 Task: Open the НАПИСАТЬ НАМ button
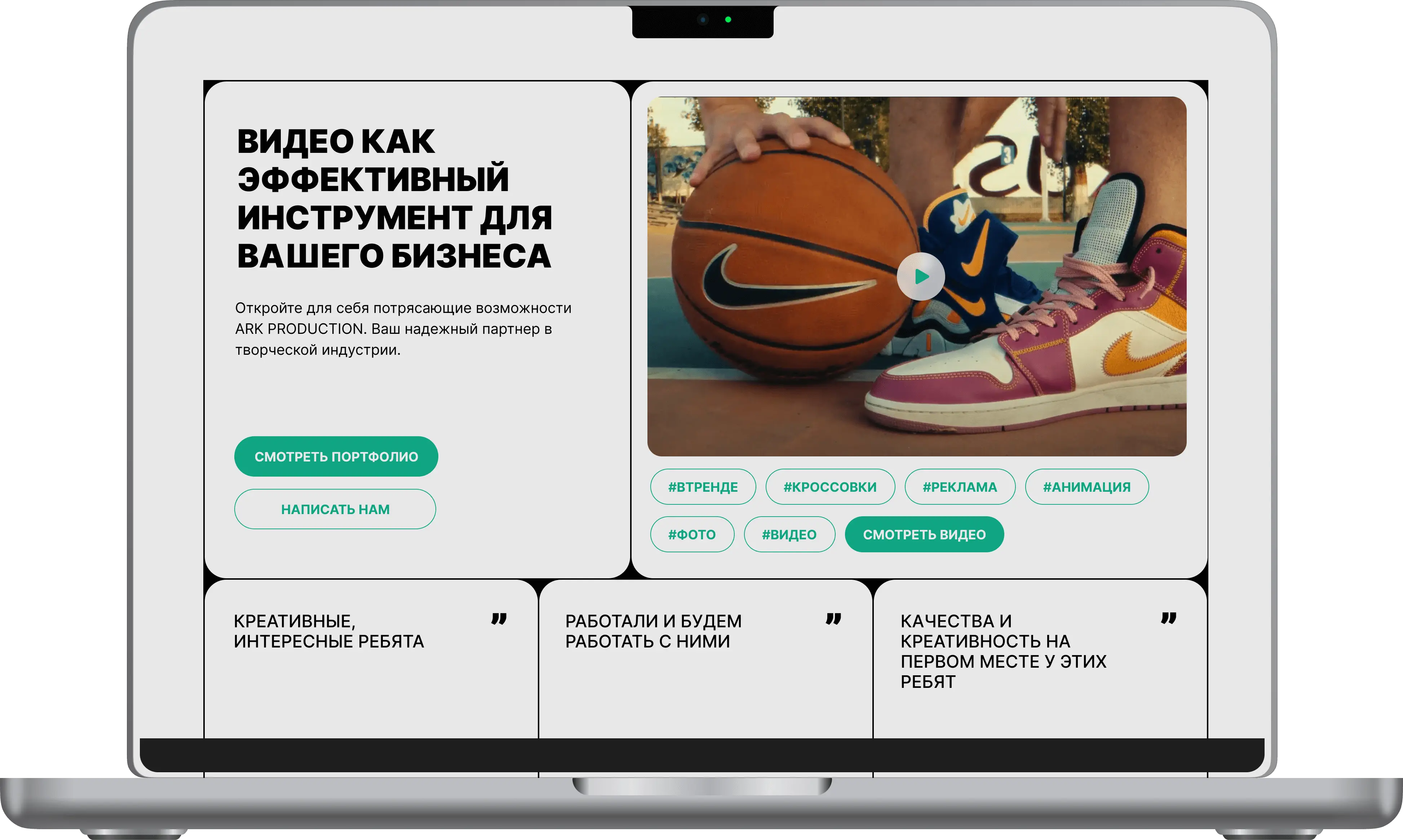click(x=335, y=509)
